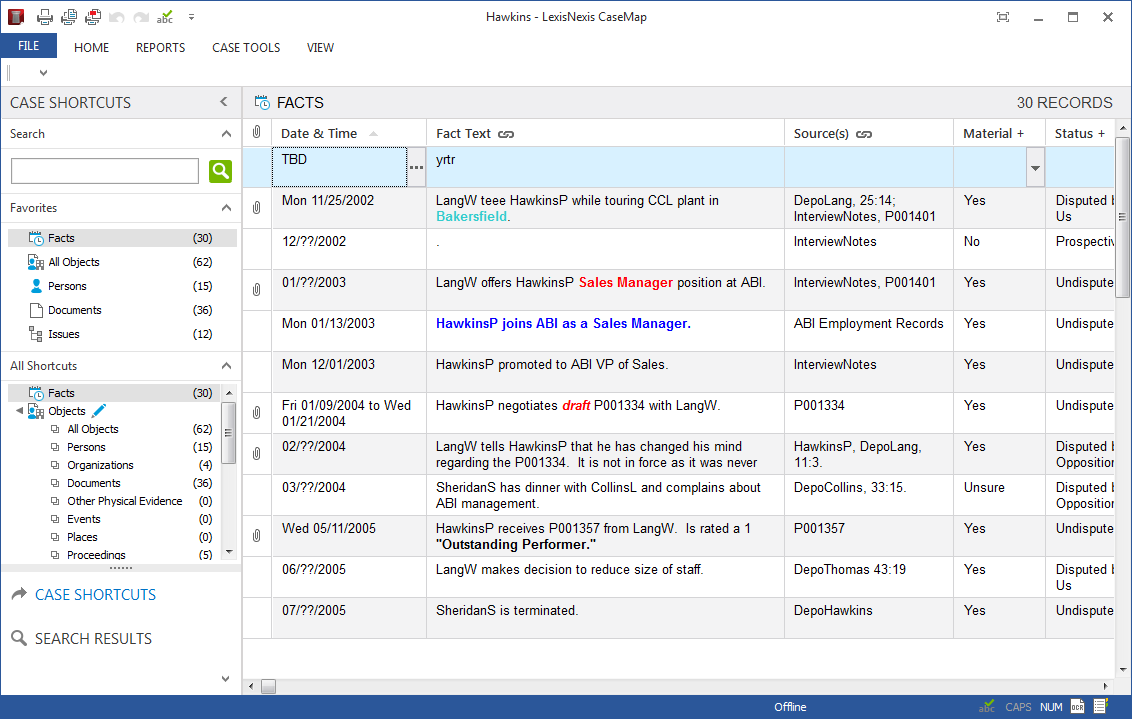Open the Material dropdown in the first row
This screenshot has width=1132, height=719.
pyautogui.click(x=1035, y=168)
